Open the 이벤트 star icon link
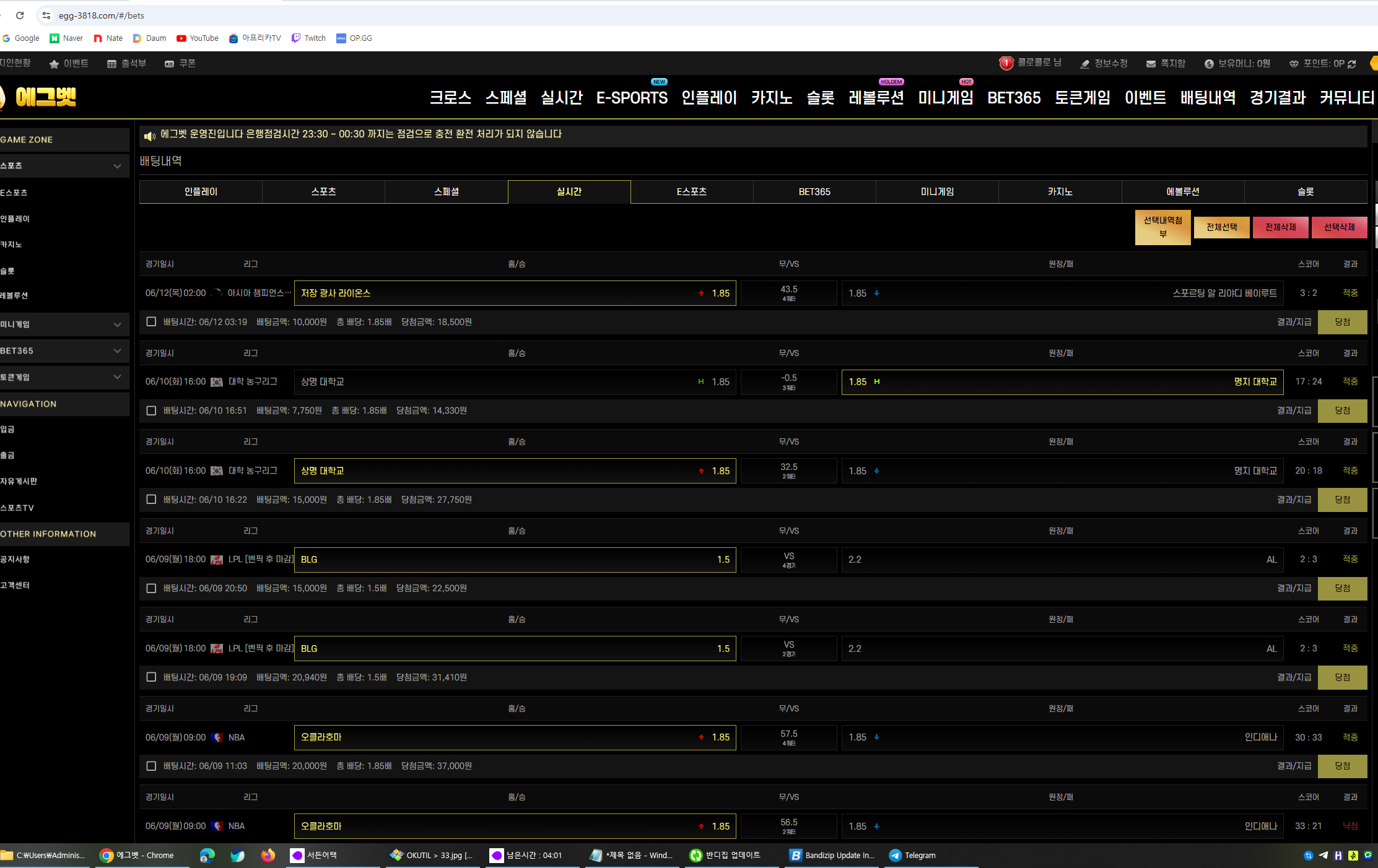 click(x=54, y=64)
